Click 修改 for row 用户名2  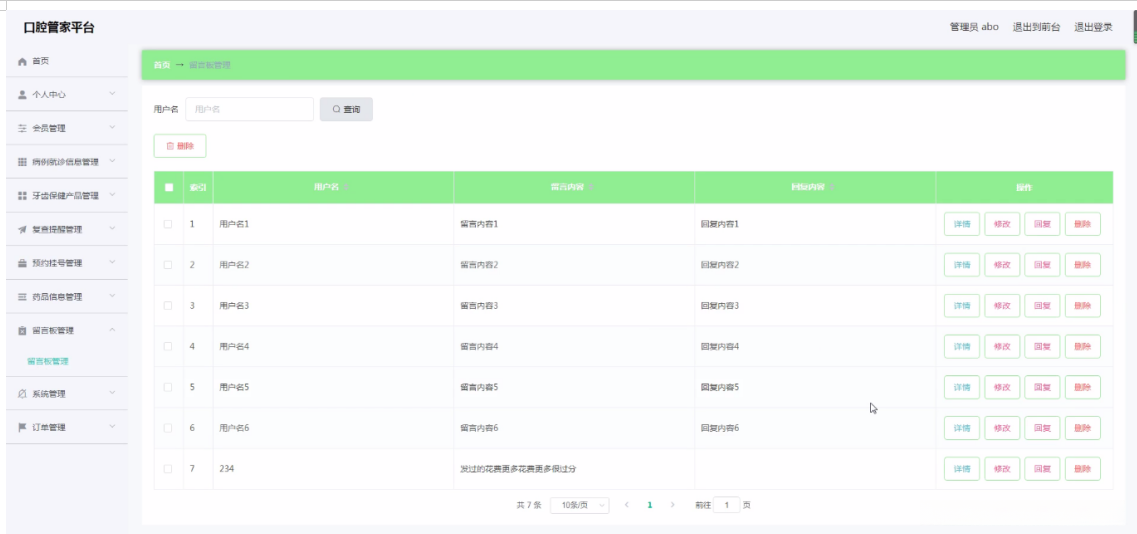point(1002,265)
